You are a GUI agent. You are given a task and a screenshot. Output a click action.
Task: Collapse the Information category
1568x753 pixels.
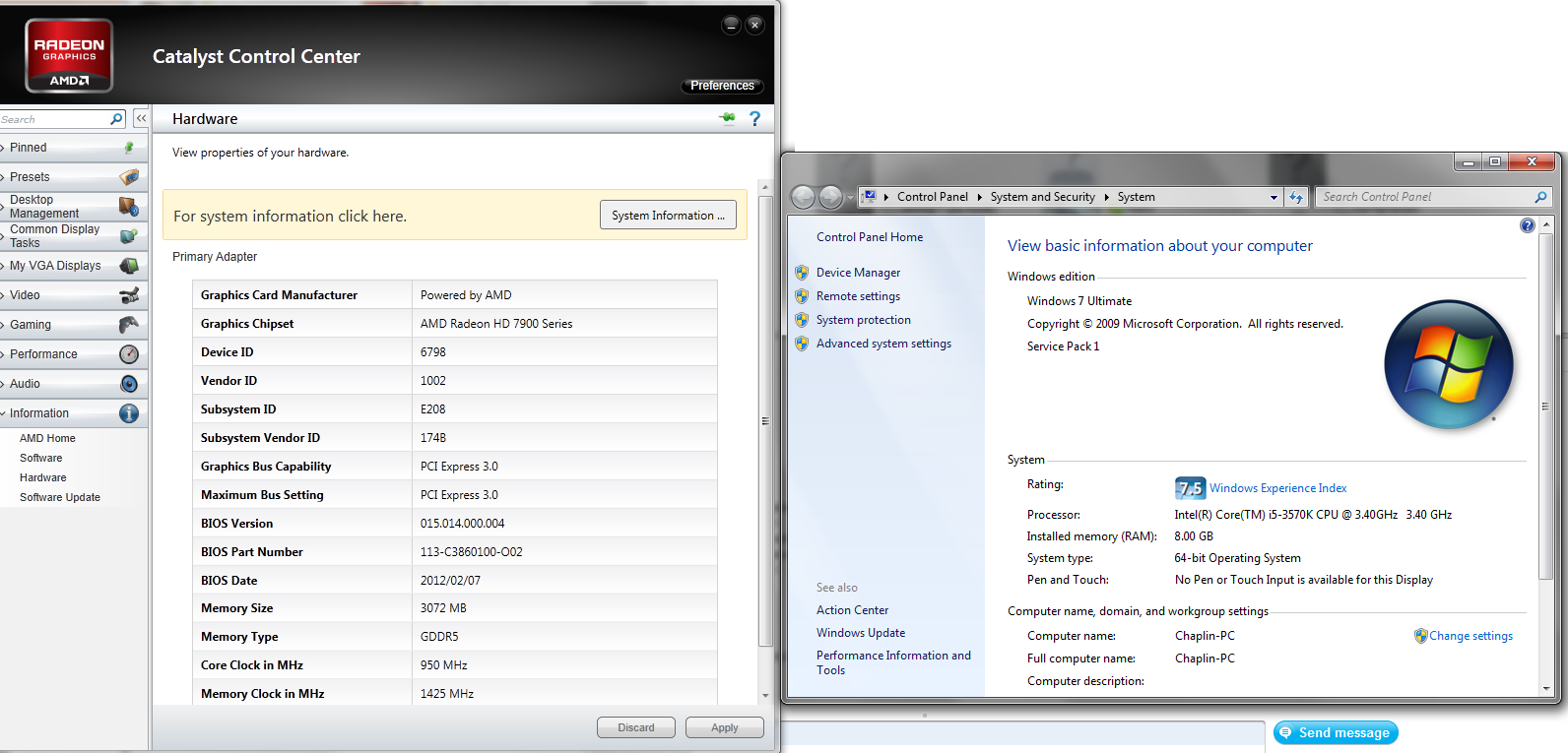pyautogui.click(x=3, y=413)
